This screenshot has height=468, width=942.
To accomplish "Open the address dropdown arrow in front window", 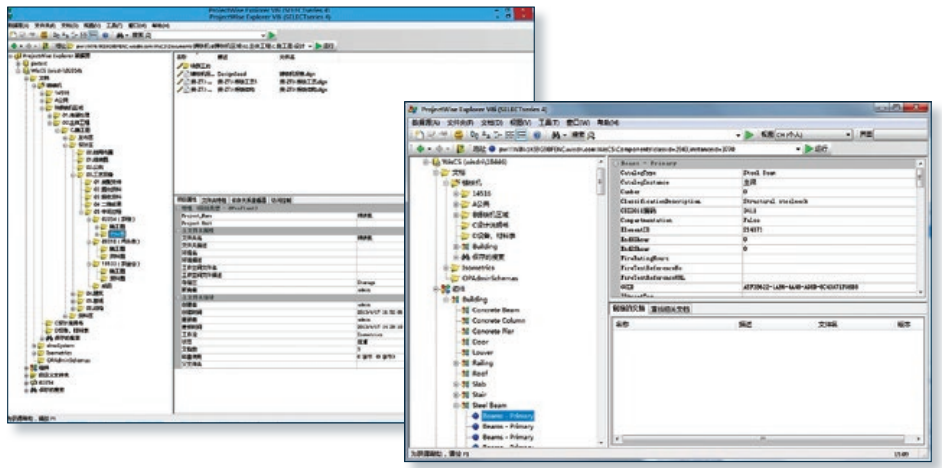I will (799, 148).
